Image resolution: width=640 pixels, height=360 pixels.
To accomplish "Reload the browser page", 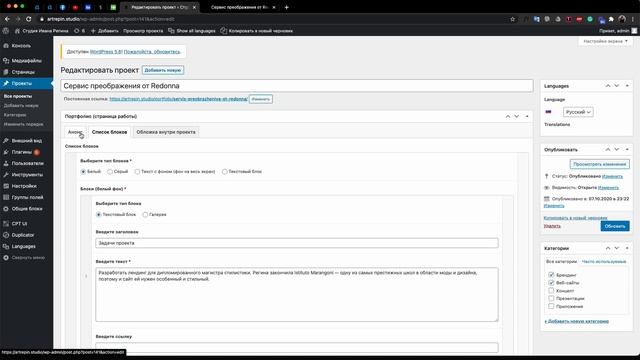I will (29, 19).
